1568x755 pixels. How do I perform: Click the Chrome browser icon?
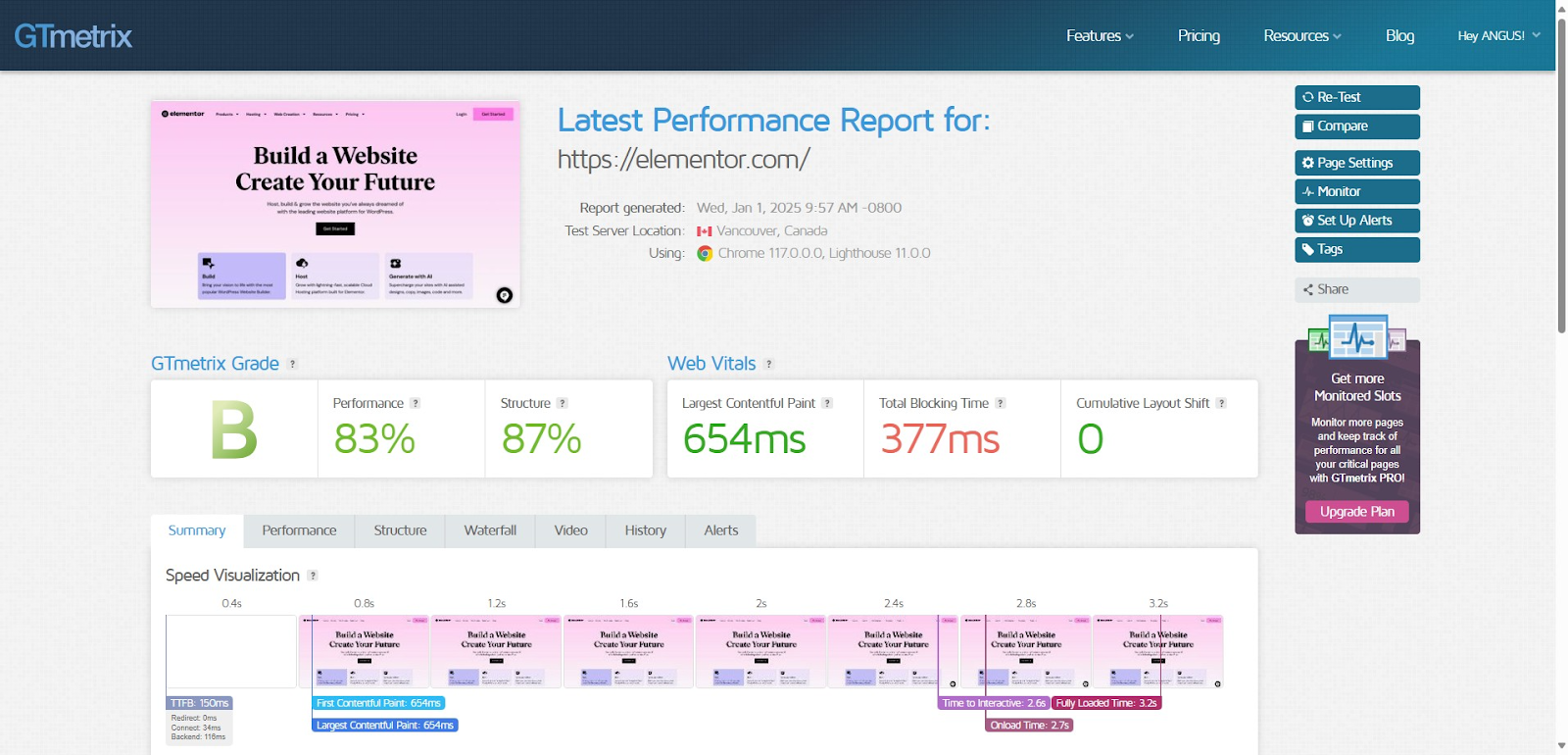click(x=705, y=253)
